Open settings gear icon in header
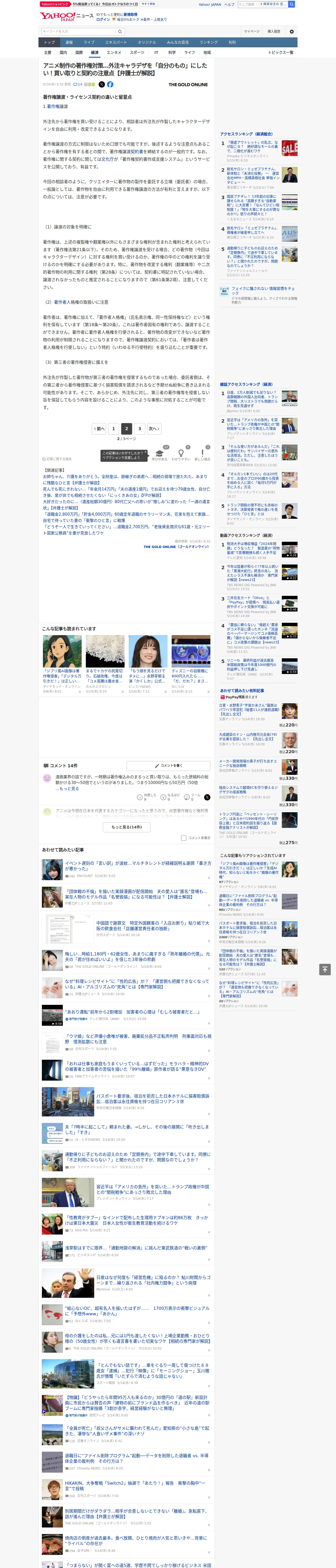This screenshot has height=1568, width=336. click(291, 31)
